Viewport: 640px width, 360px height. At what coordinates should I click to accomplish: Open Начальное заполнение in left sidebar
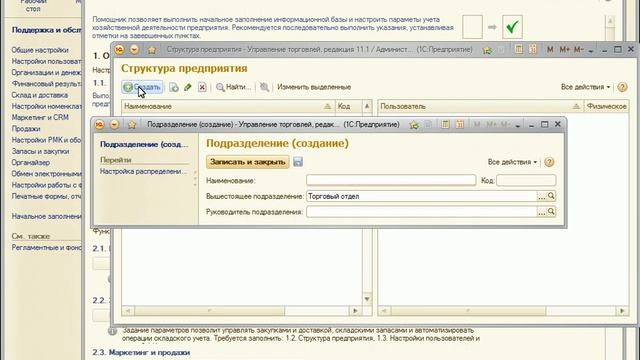pyautogui.click(x=47, y=216)
